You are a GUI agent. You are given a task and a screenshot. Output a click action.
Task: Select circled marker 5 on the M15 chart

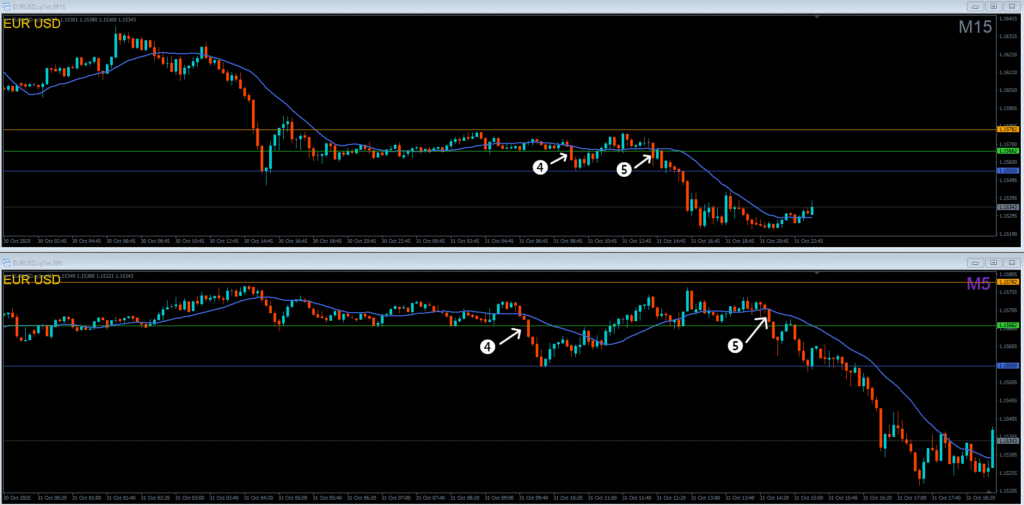(x=624, y=169)
